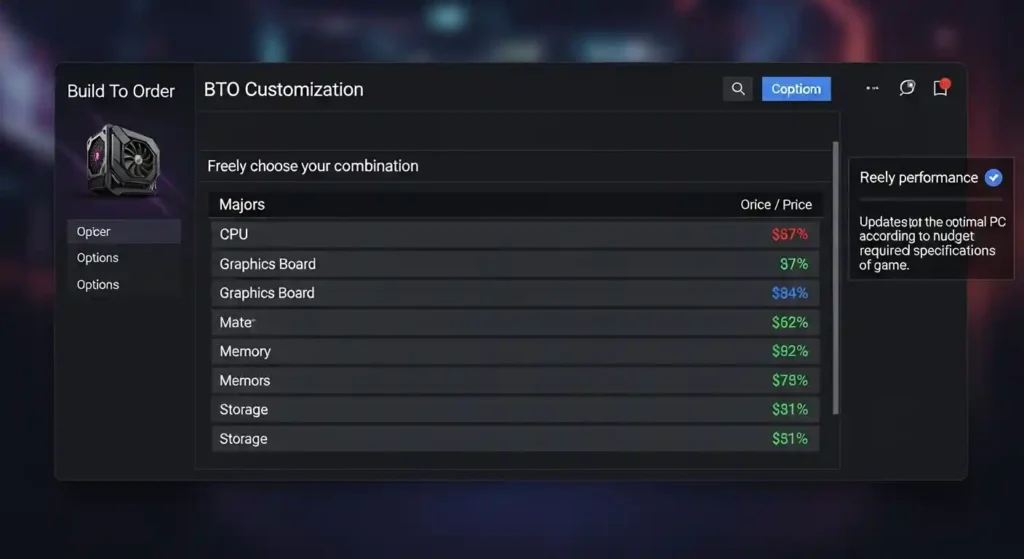Viewport: 1024px width, 559px height.
Task: Select the second Options sidebar item
Action: (x=98, y=285)
